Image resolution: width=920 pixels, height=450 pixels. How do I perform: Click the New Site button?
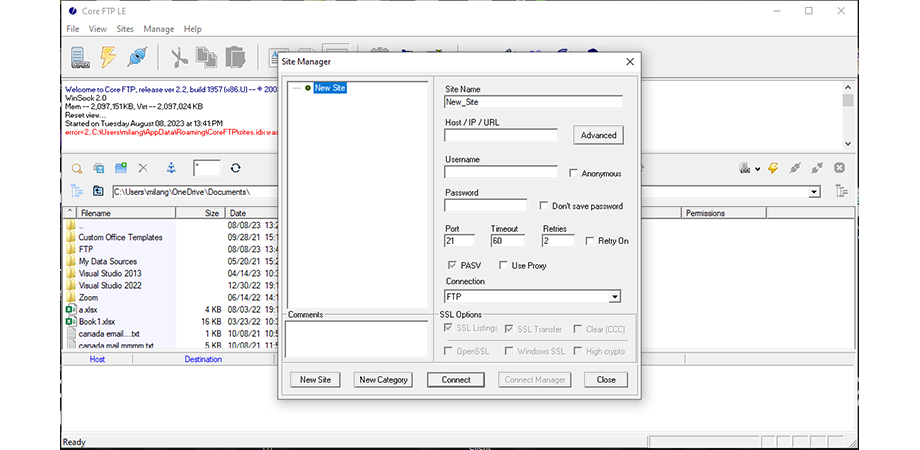[x=315, y=380]
